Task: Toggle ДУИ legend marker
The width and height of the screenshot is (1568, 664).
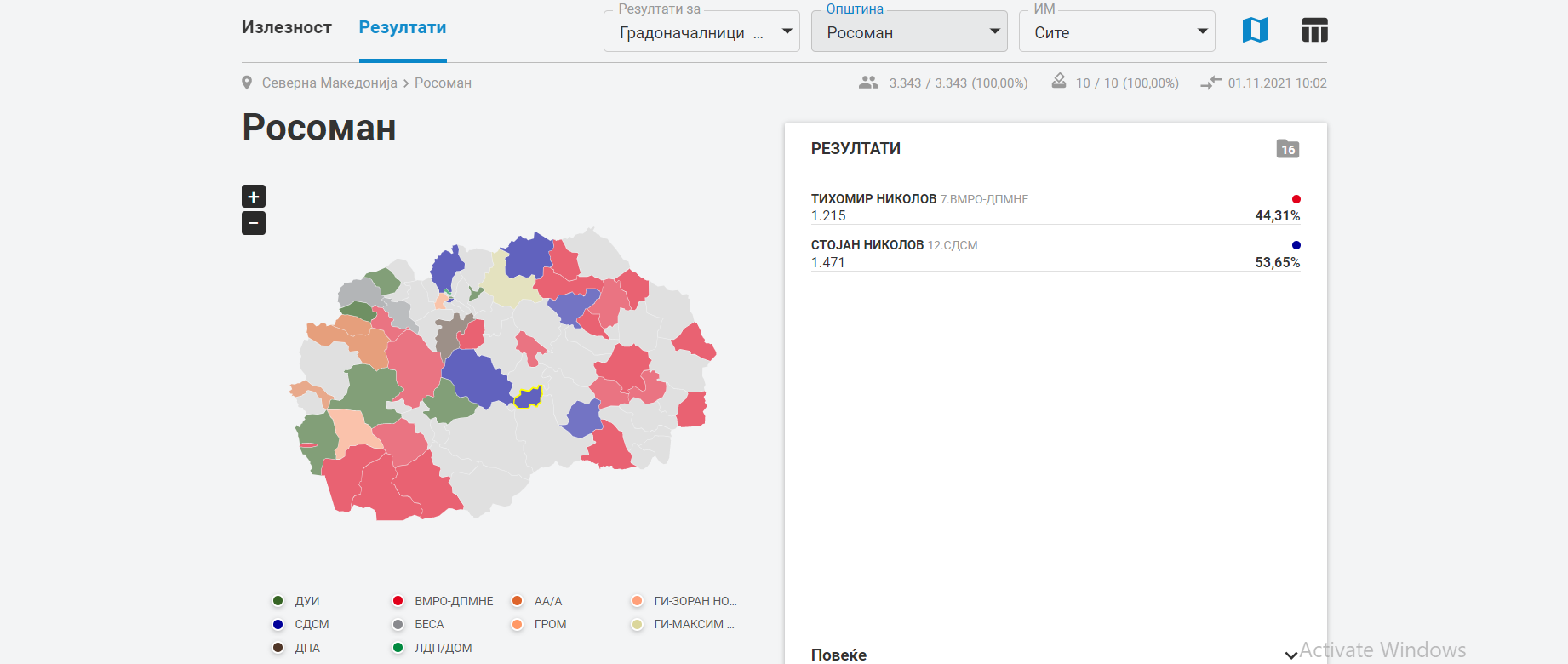Action: pos(278,601)
